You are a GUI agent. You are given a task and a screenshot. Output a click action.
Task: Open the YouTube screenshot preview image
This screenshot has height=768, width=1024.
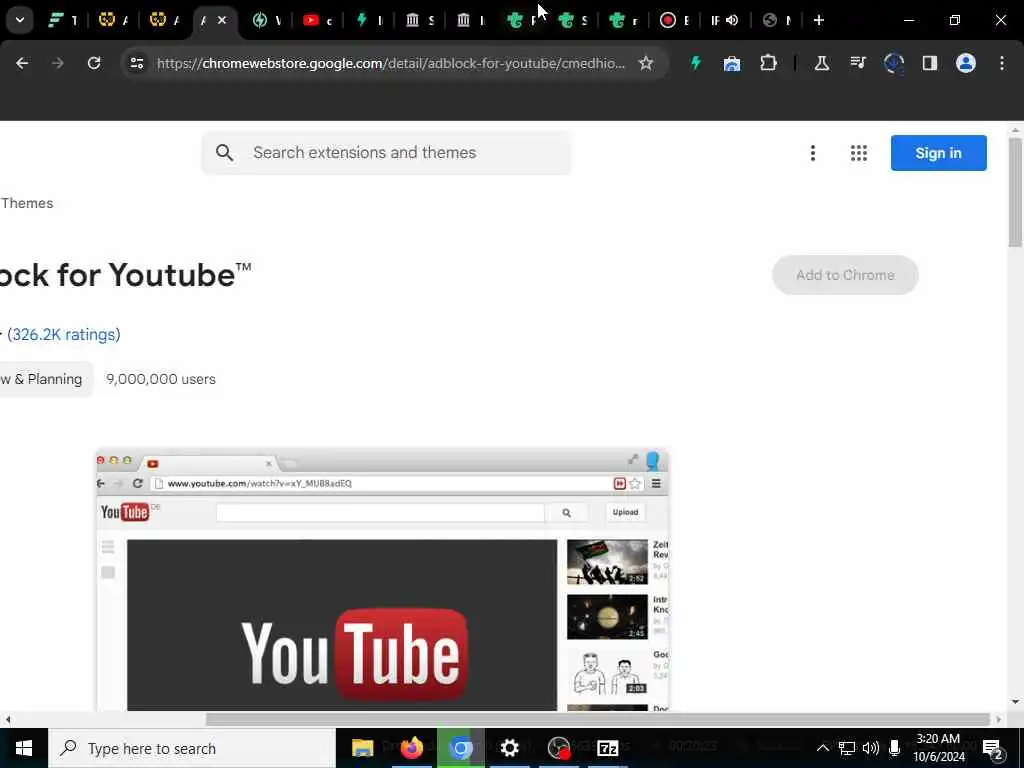(383, 580)
